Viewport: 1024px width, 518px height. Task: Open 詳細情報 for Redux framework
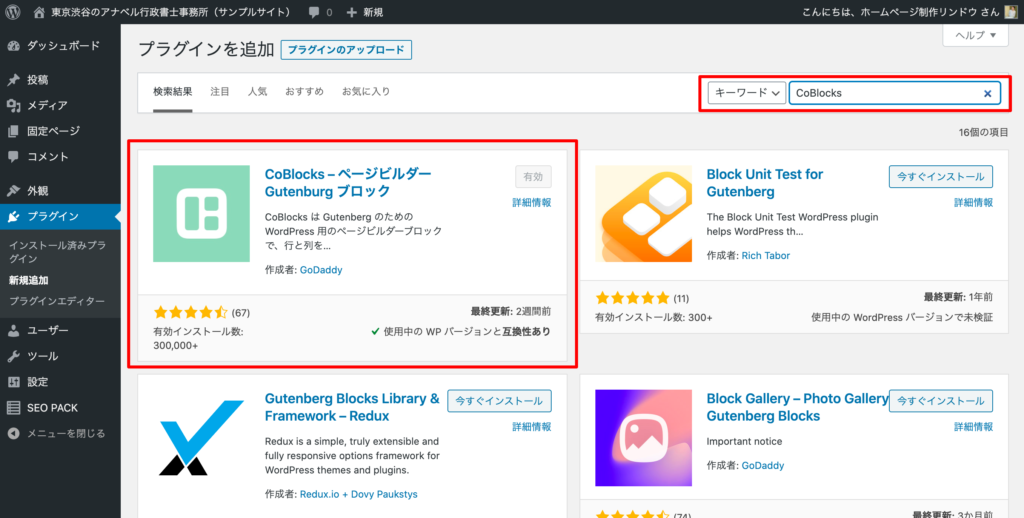pos(532,427)
